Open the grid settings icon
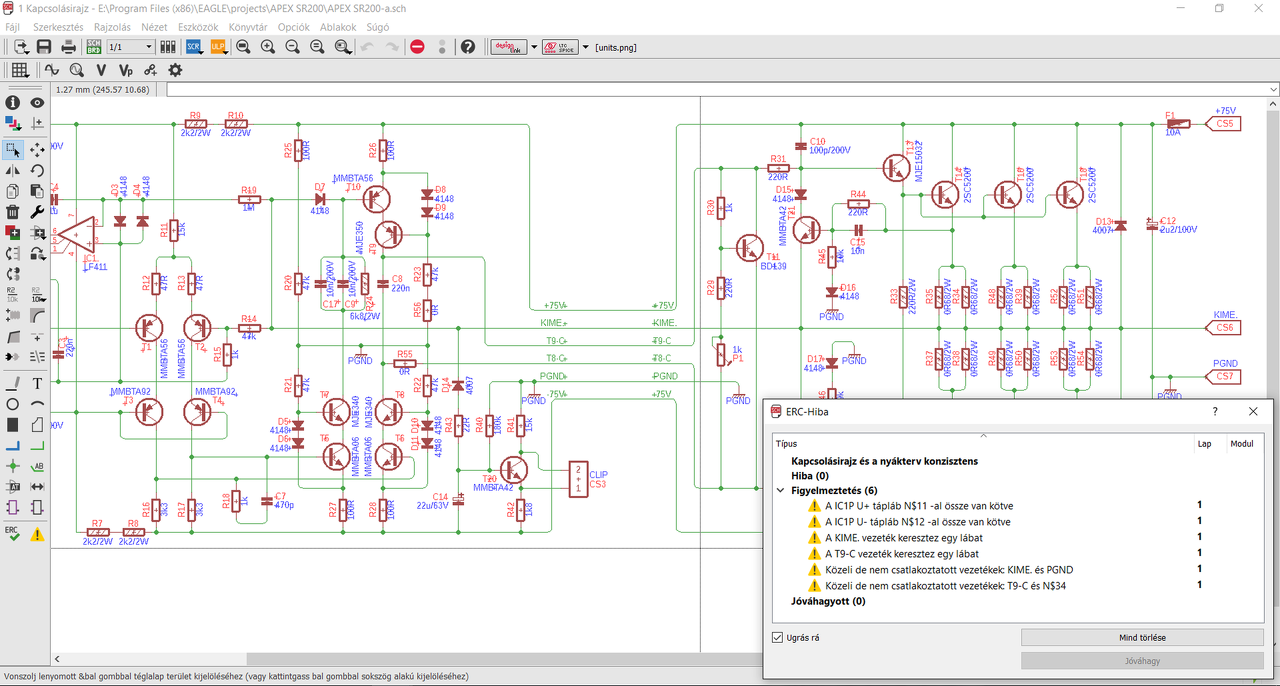 (19, 70)
